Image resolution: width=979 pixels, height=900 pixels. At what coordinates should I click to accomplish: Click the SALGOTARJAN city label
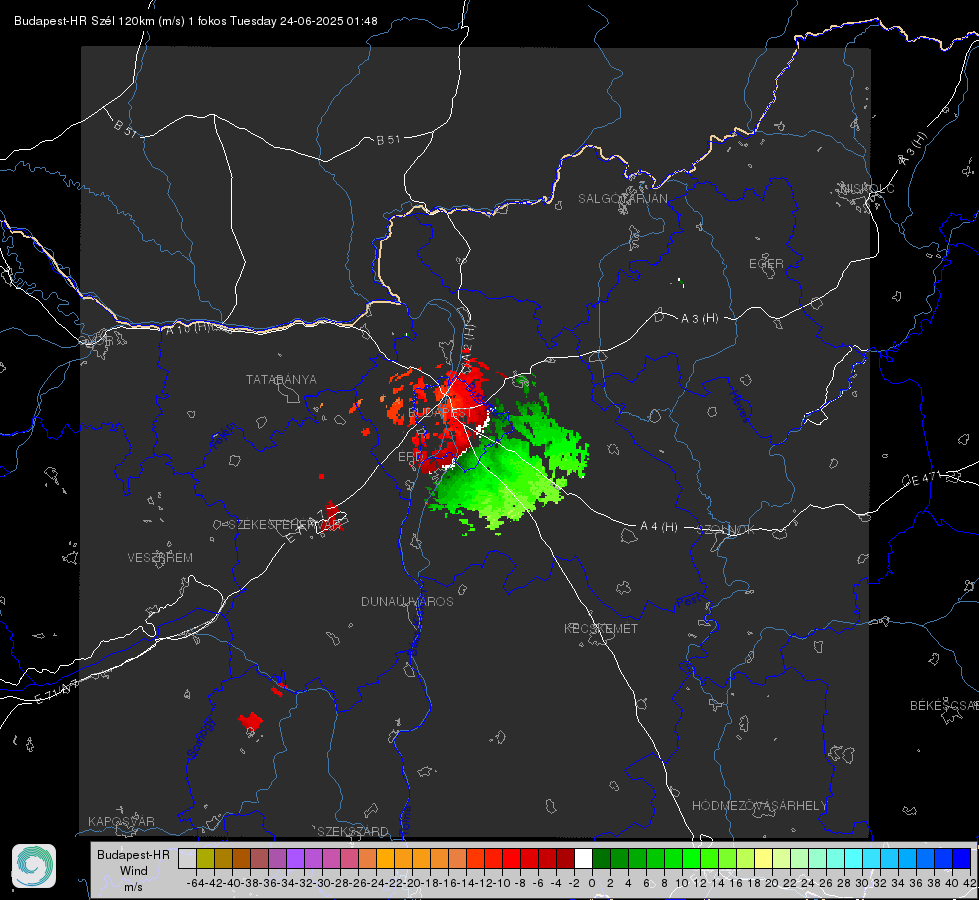[x=622, y=199]
